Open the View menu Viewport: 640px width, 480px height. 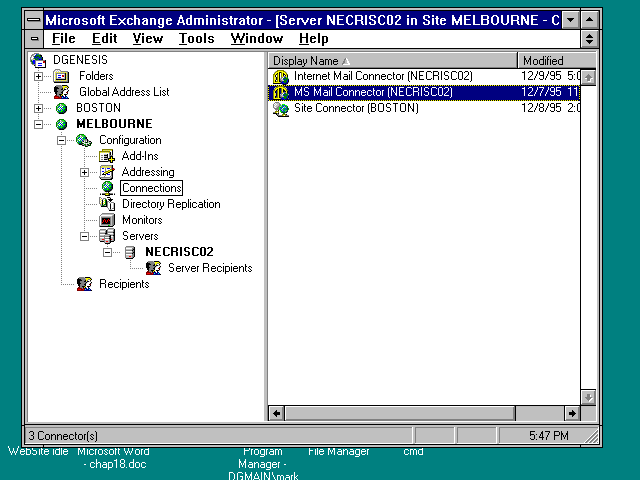pyautogui.click(x=148, y=38)
